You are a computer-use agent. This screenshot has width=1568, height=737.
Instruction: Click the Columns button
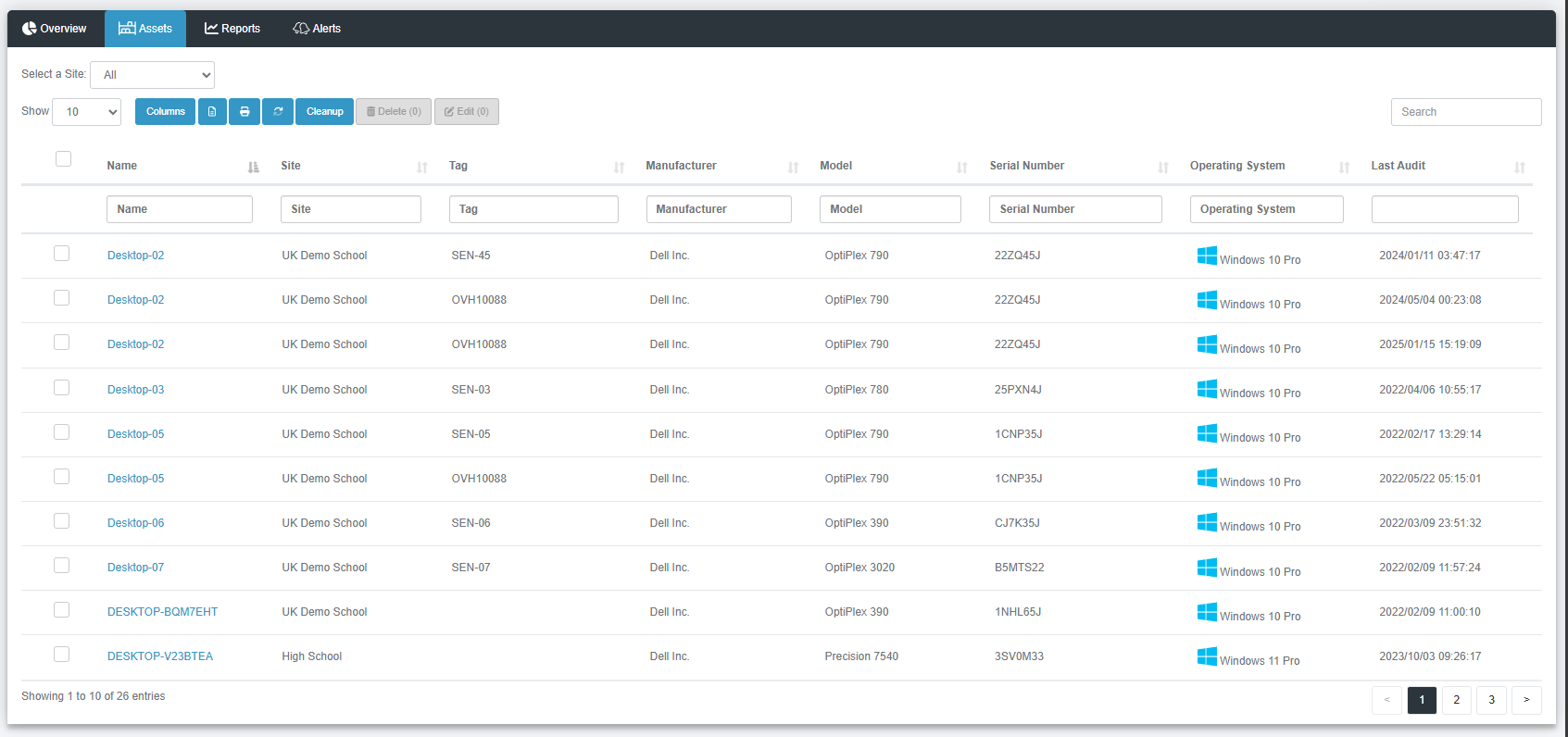point(166,112)
